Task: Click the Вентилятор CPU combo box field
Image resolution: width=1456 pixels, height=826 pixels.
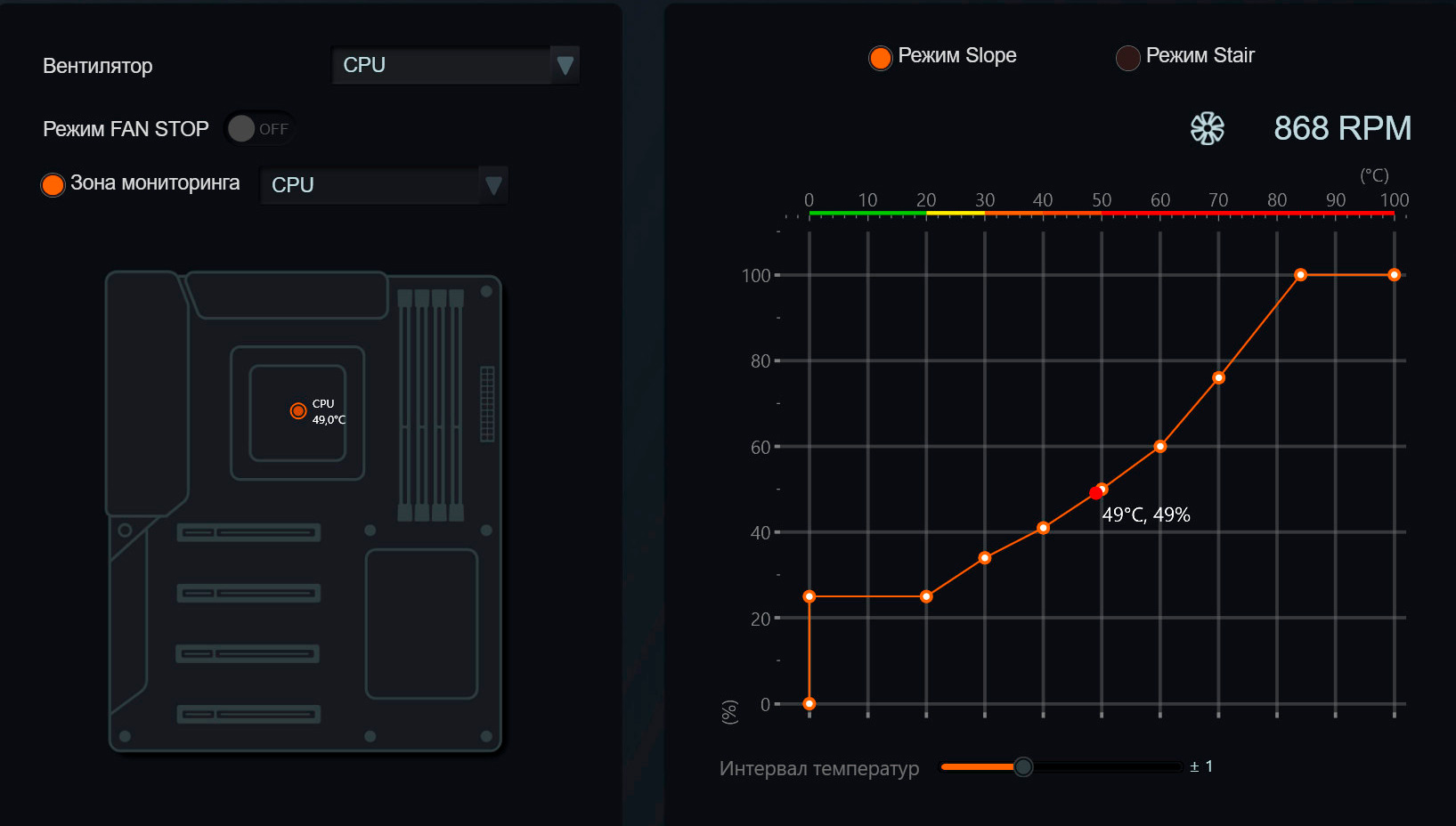Action: point(441,65)
